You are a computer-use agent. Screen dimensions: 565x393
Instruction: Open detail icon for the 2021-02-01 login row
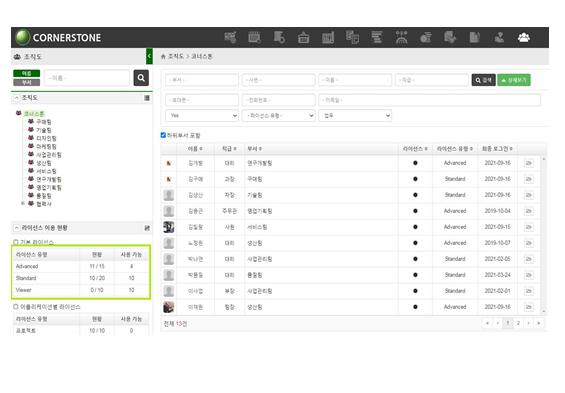pyautogui.click(x=529, y=291)
